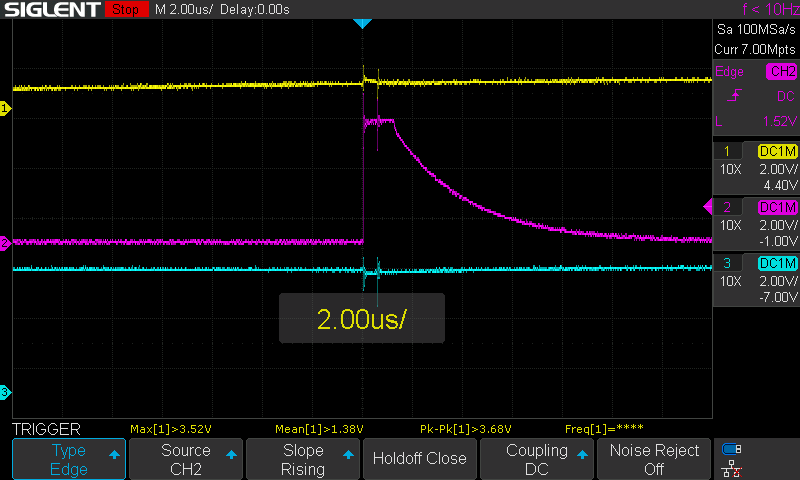Click the Curr 7.00Mpts memory depth

755,49
